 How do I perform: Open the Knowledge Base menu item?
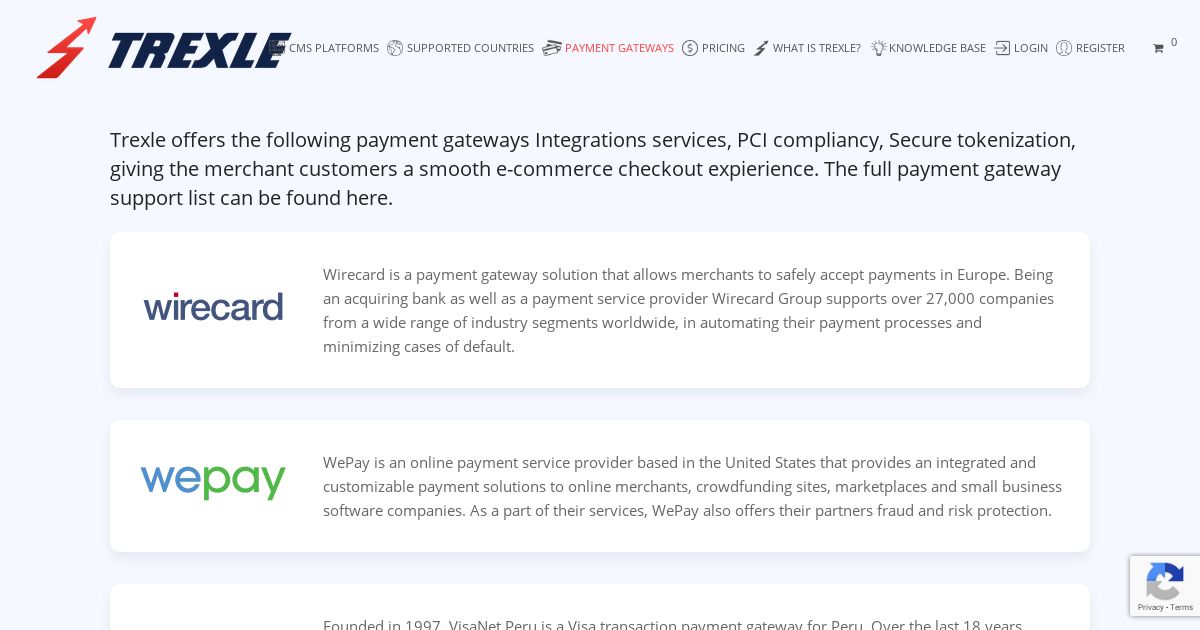tap(937, 48)
